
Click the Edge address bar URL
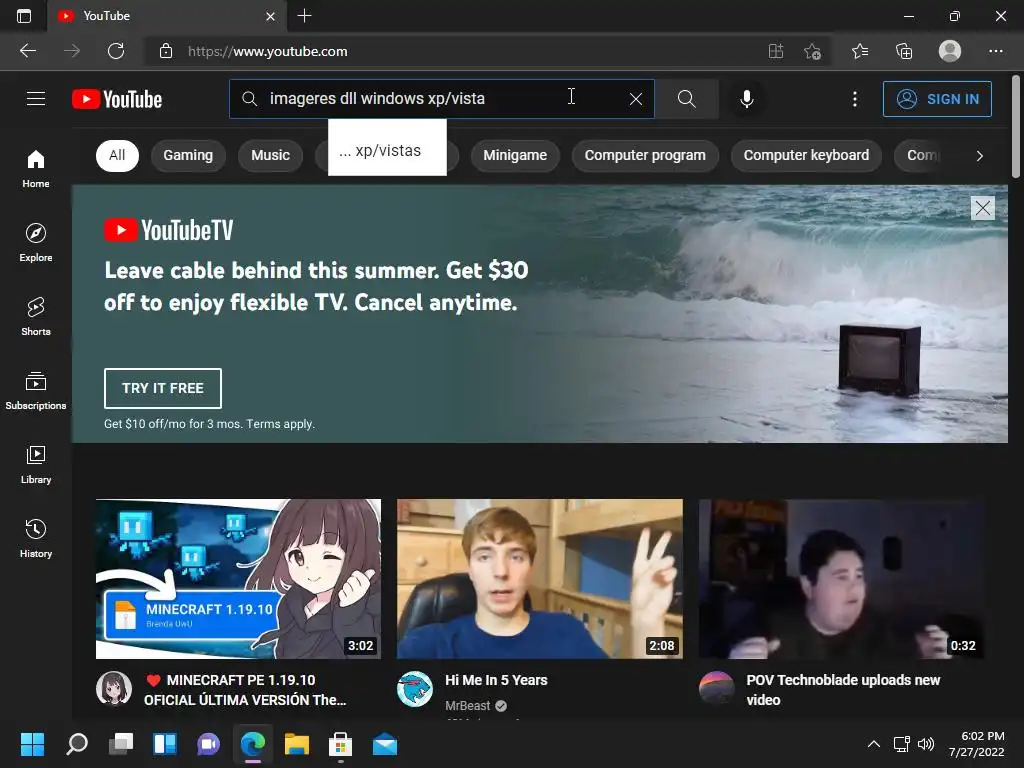coord(268,52)
